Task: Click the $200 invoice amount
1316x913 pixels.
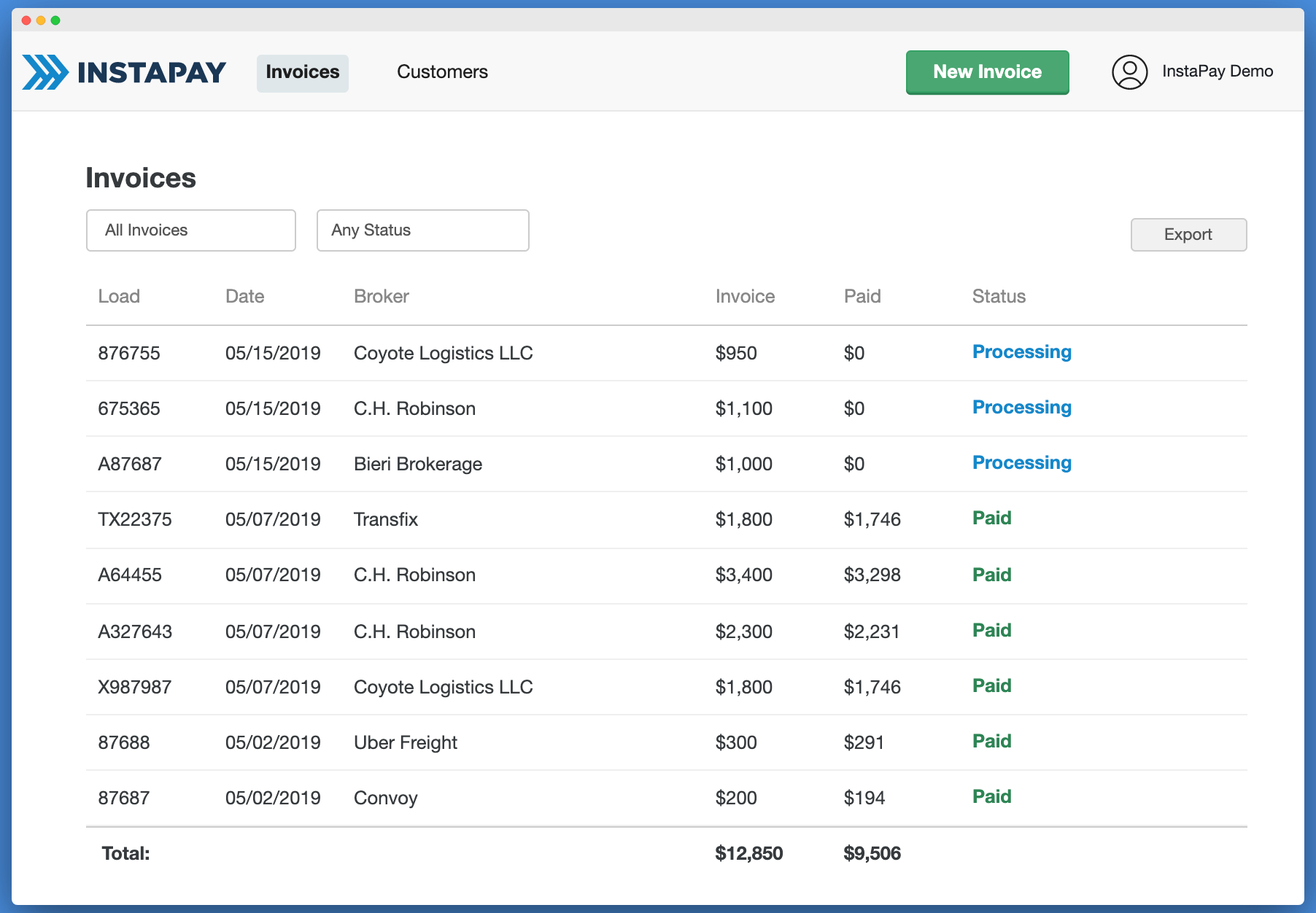Action: click(x=736, y=798)
